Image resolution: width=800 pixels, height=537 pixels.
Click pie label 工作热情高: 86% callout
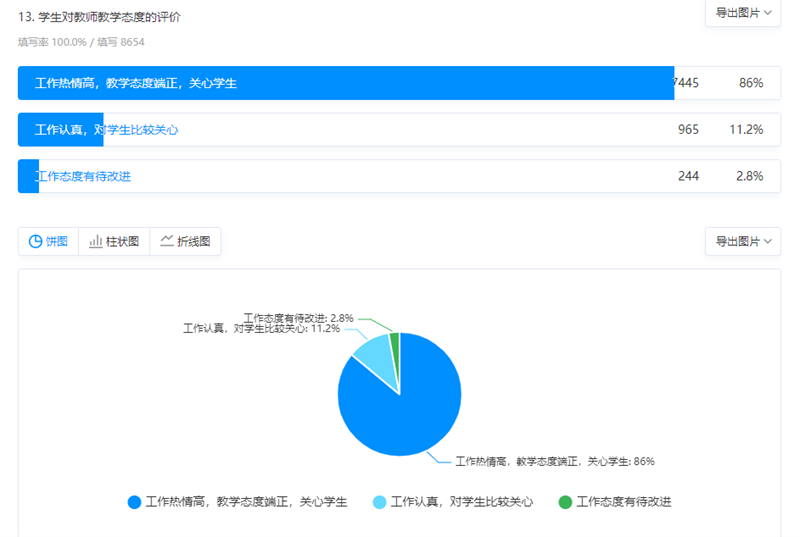point(555,461)
